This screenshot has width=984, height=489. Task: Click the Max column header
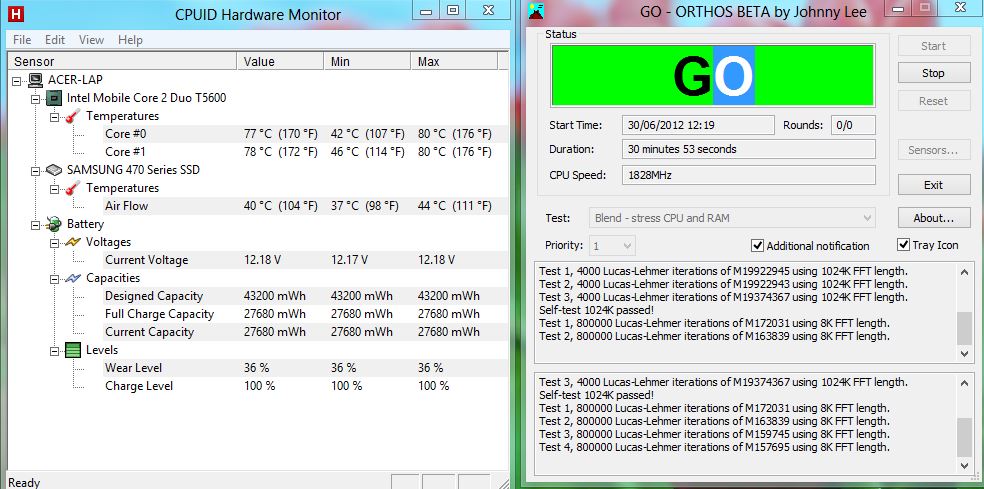[x=455, y=62]
